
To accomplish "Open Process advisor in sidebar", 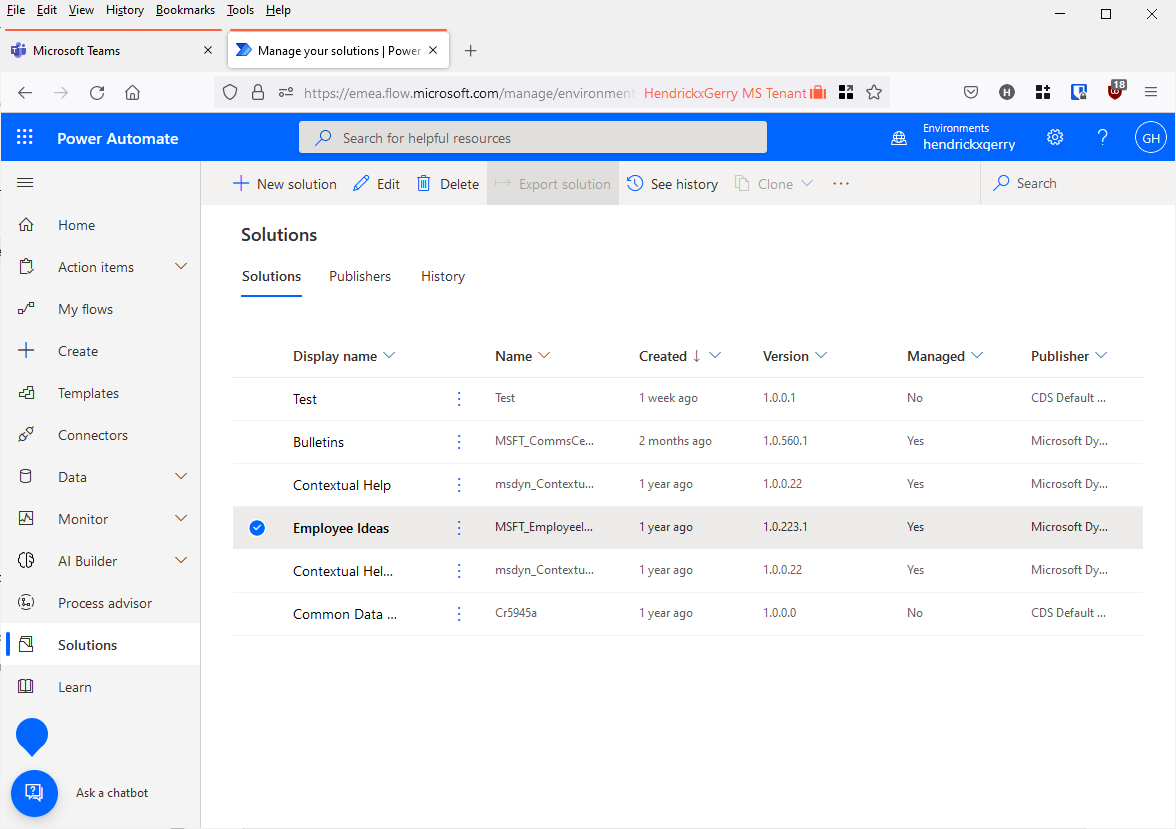I will click(104, 603).
